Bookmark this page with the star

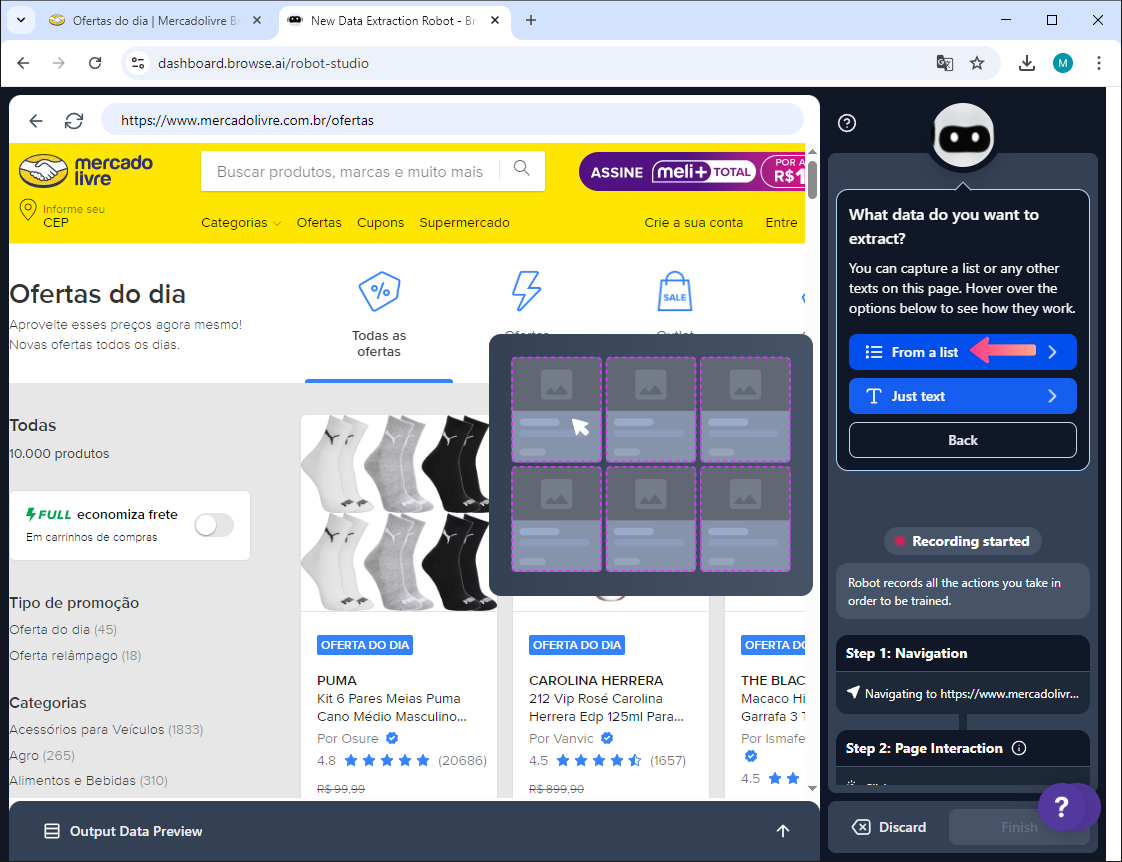click(x=977, y=63)
